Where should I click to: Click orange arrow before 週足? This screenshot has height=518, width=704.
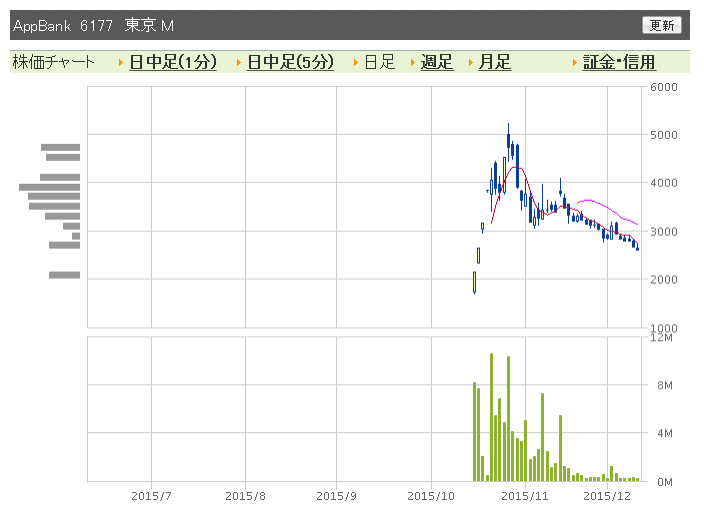[x=413, y=62]
